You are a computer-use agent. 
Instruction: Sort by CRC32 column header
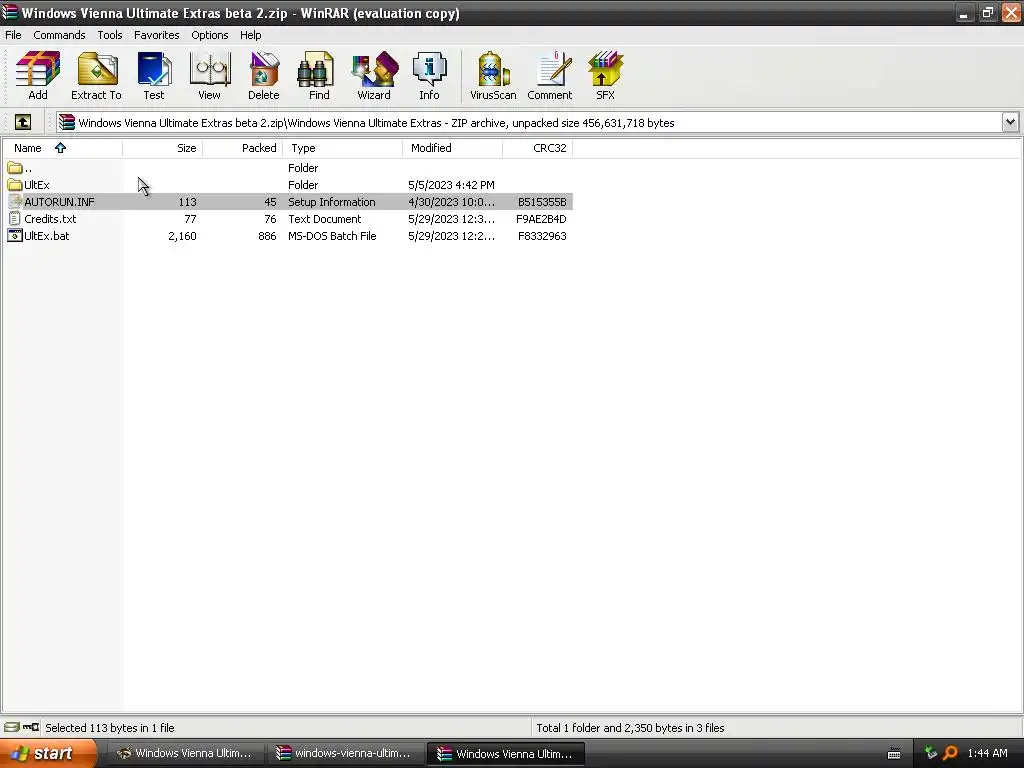[537, 148]
